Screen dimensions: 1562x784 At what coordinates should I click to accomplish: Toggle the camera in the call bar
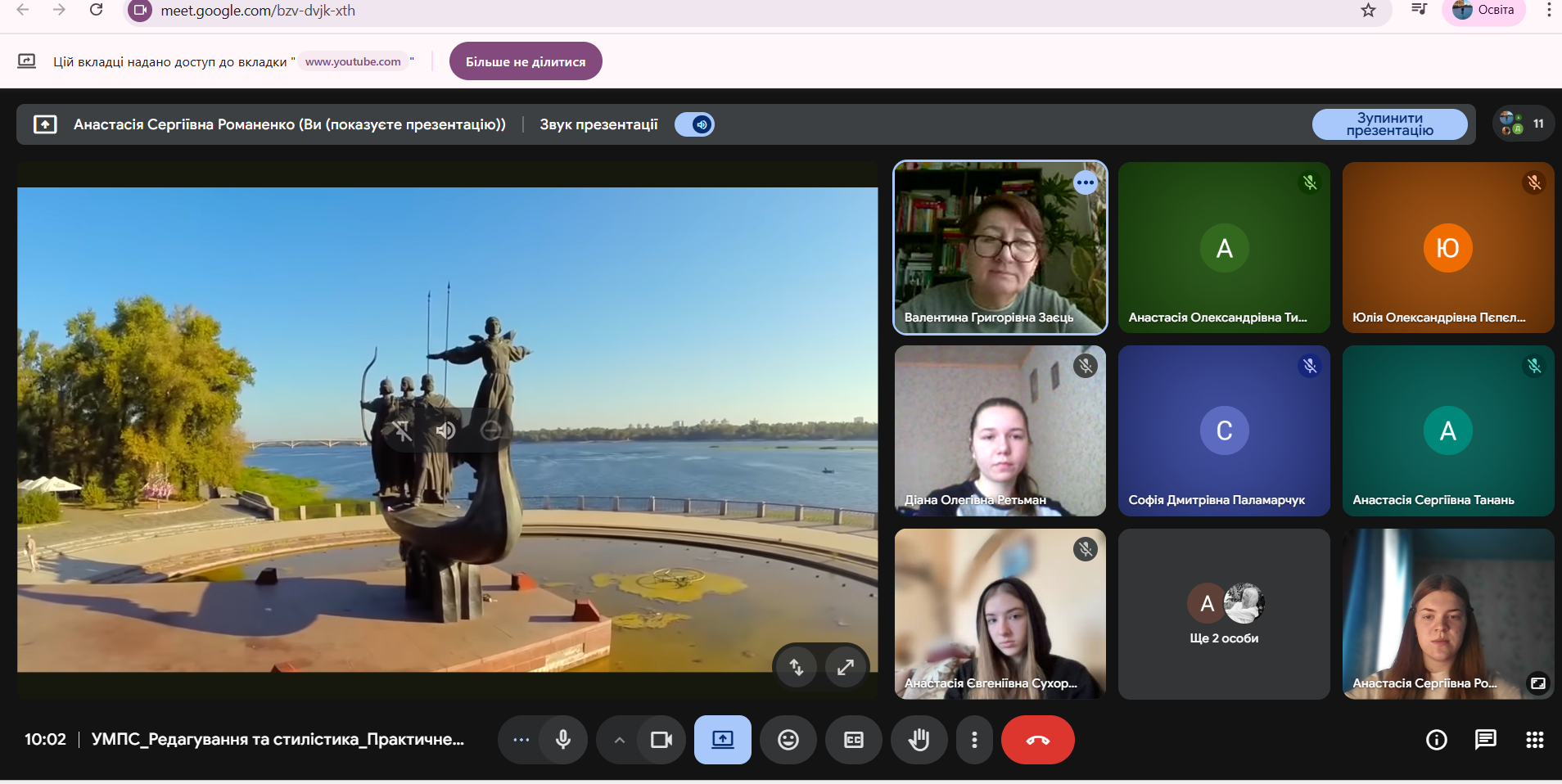pyautogui.click(x=661, y=740)
